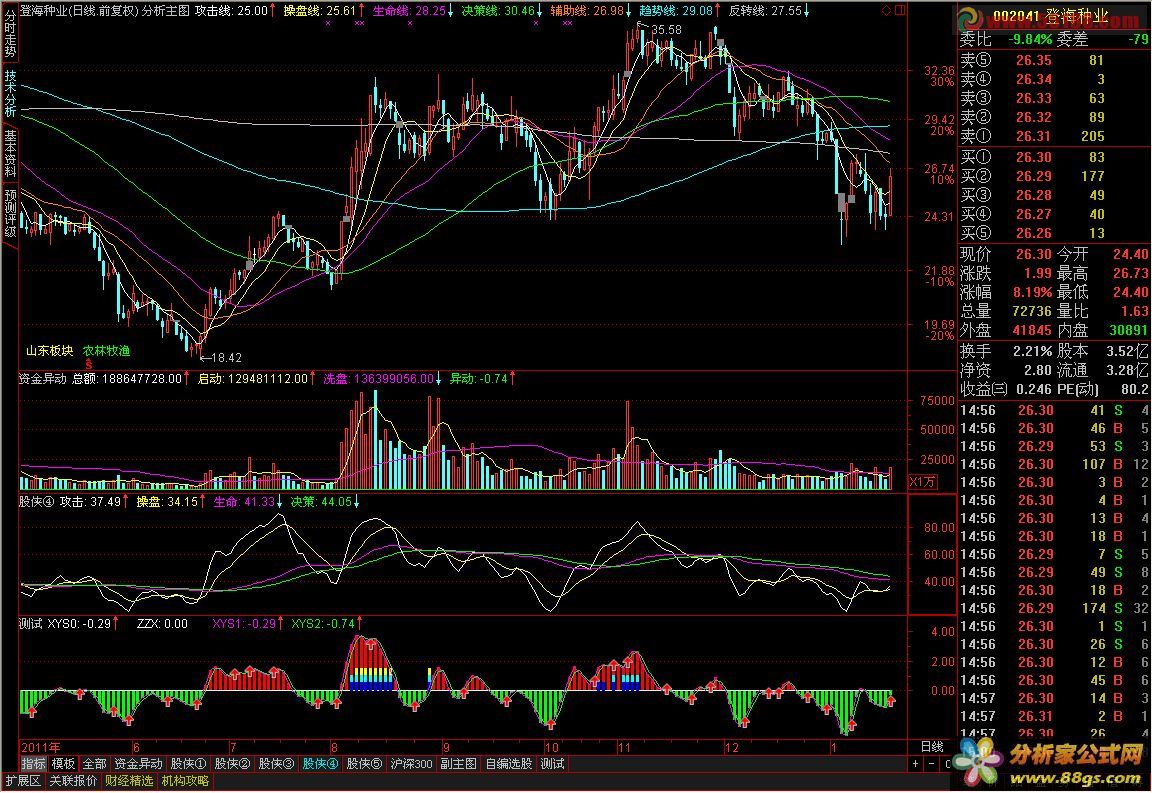
Task: Click the 测试 XYS0: -0.29 panel label
Action: [x=69, y=624]
